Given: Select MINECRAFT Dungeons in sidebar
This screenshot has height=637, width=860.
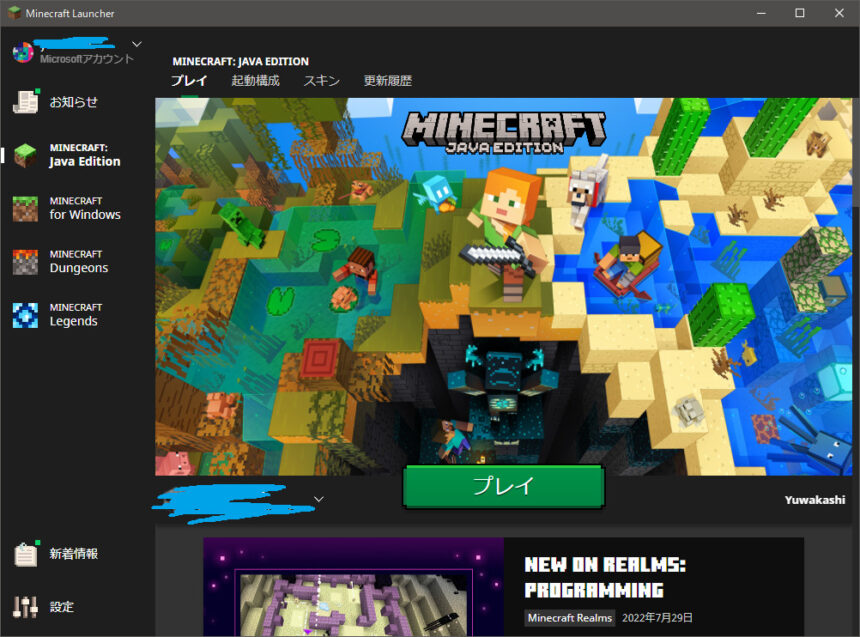Looking at the screenshot, I should (79, 262).
